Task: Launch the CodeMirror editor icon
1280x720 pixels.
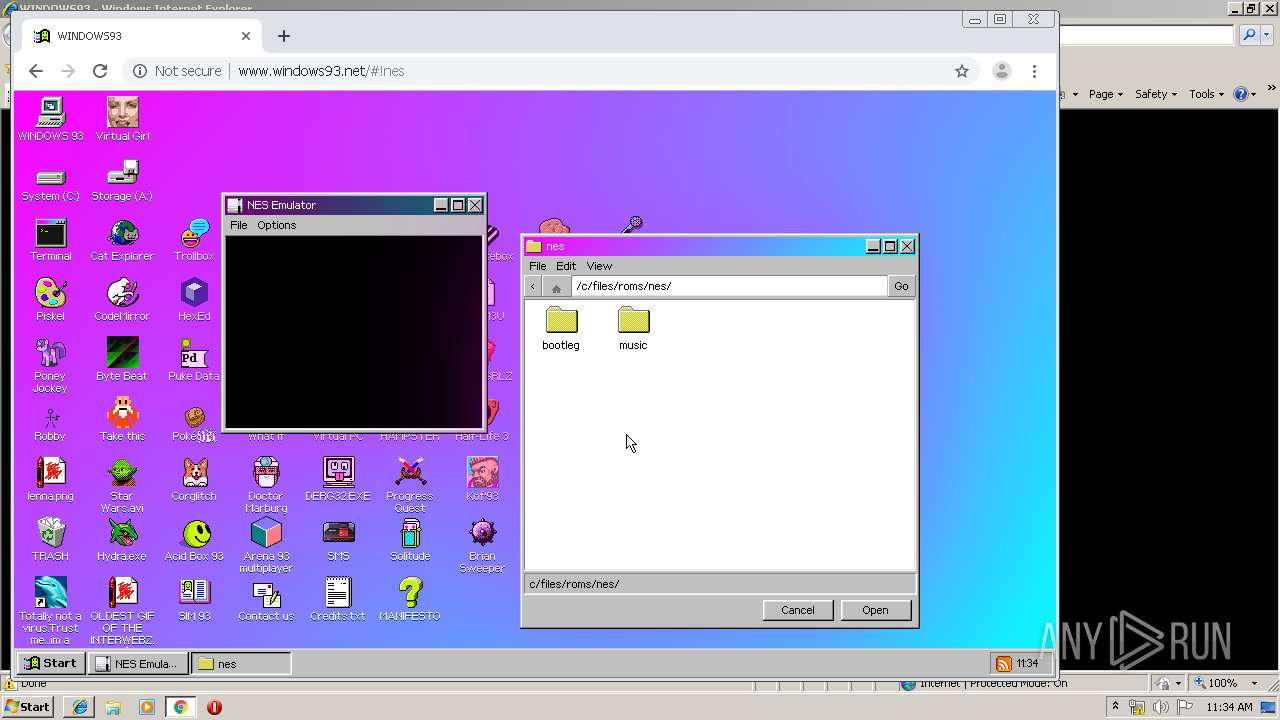Action: (122, 299)
